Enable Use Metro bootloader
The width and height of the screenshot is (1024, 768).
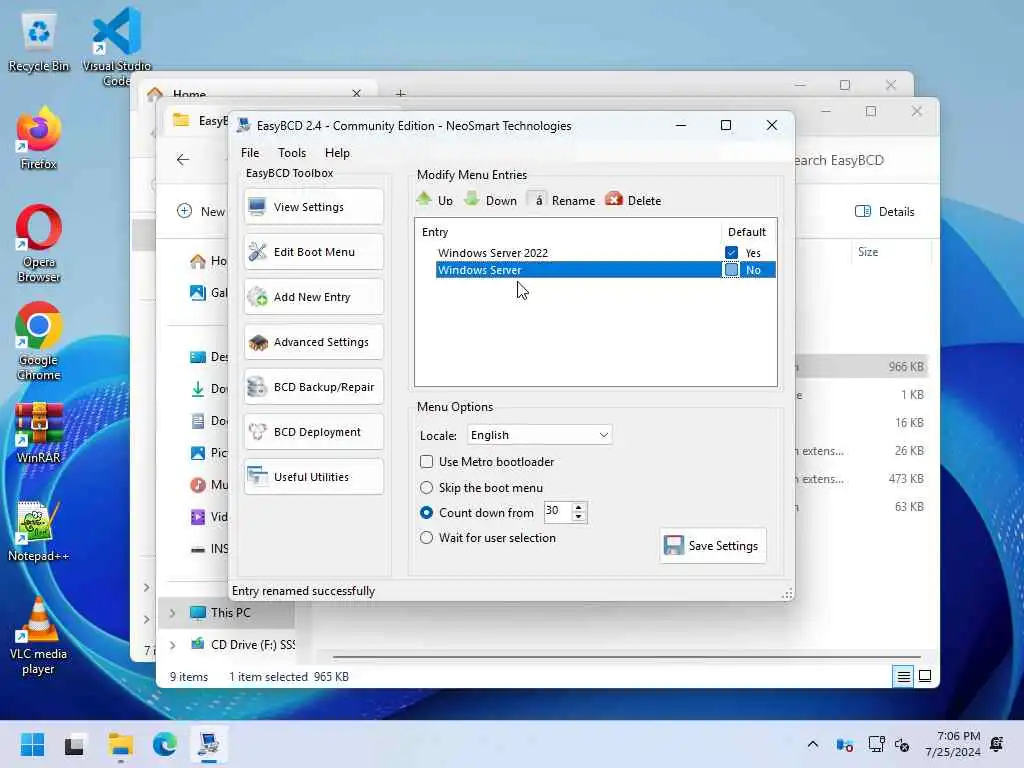click(x=426, y=462)
